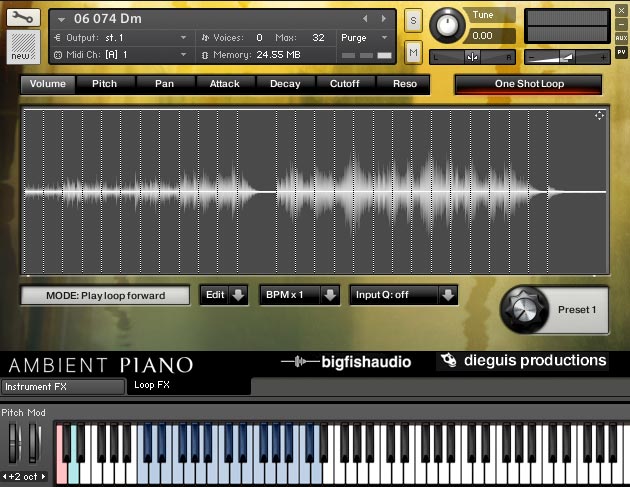The width and height of the screenshot is (630, 487).
Task: Open the BPM x 1 dropdown arrow
Action: (330, 295)
